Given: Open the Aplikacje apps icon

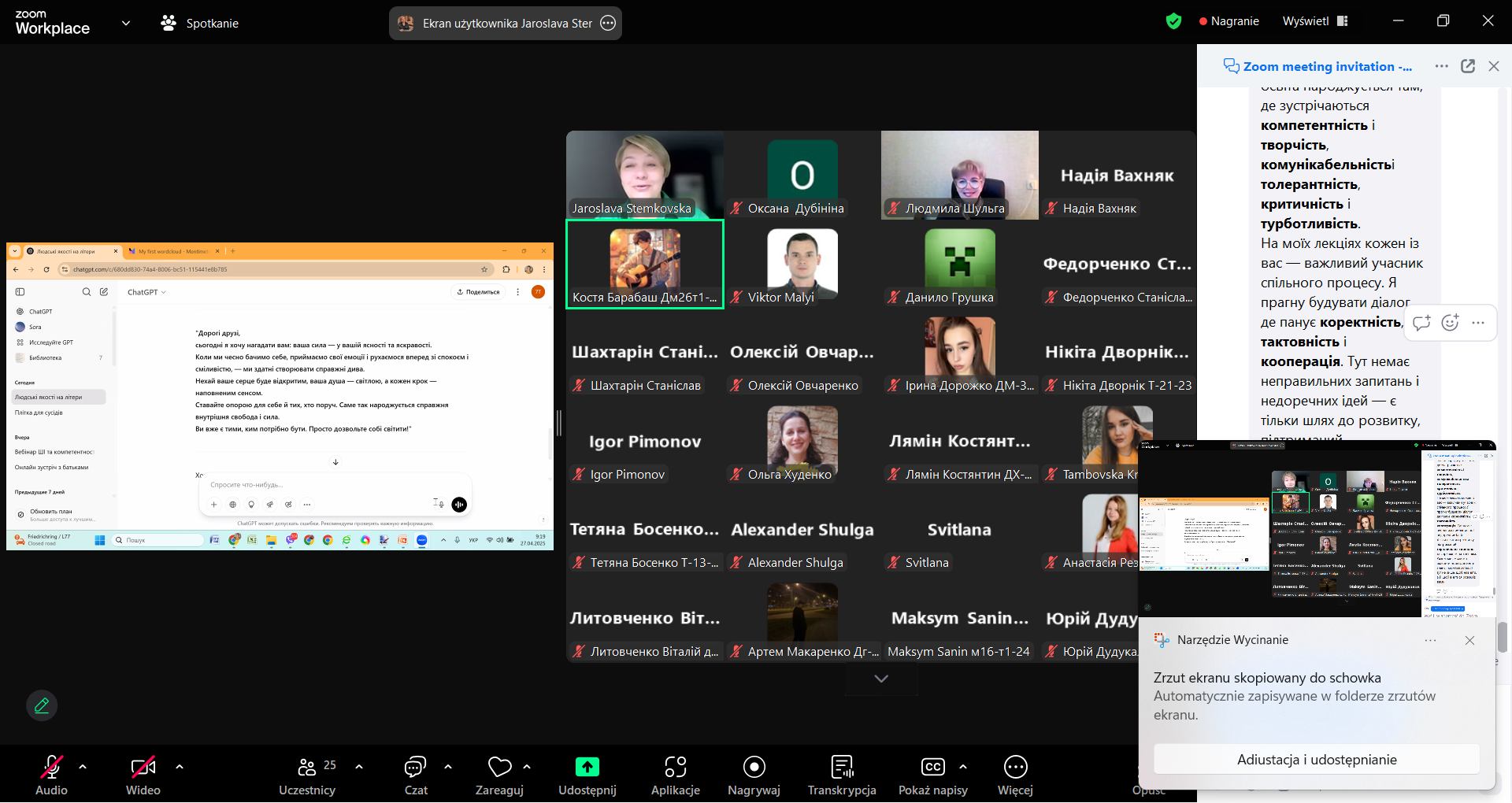Looking at the screenshot, I should [x=675, y=767].
